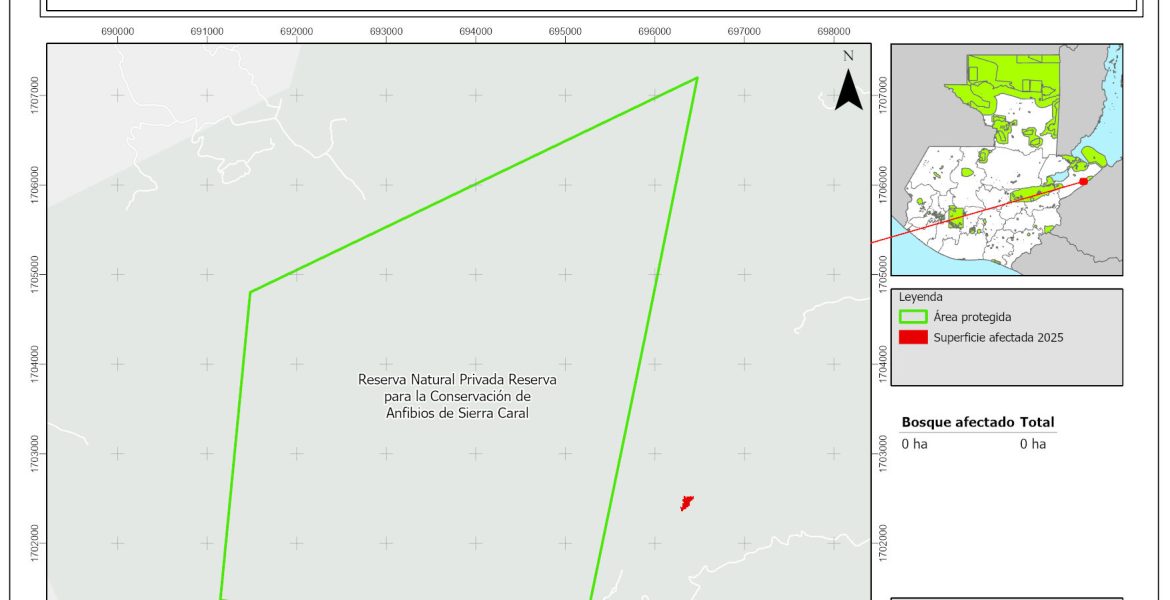Select the 0 ha value under Bosque afectado
1170x600 pixels.
click(914, 444)
